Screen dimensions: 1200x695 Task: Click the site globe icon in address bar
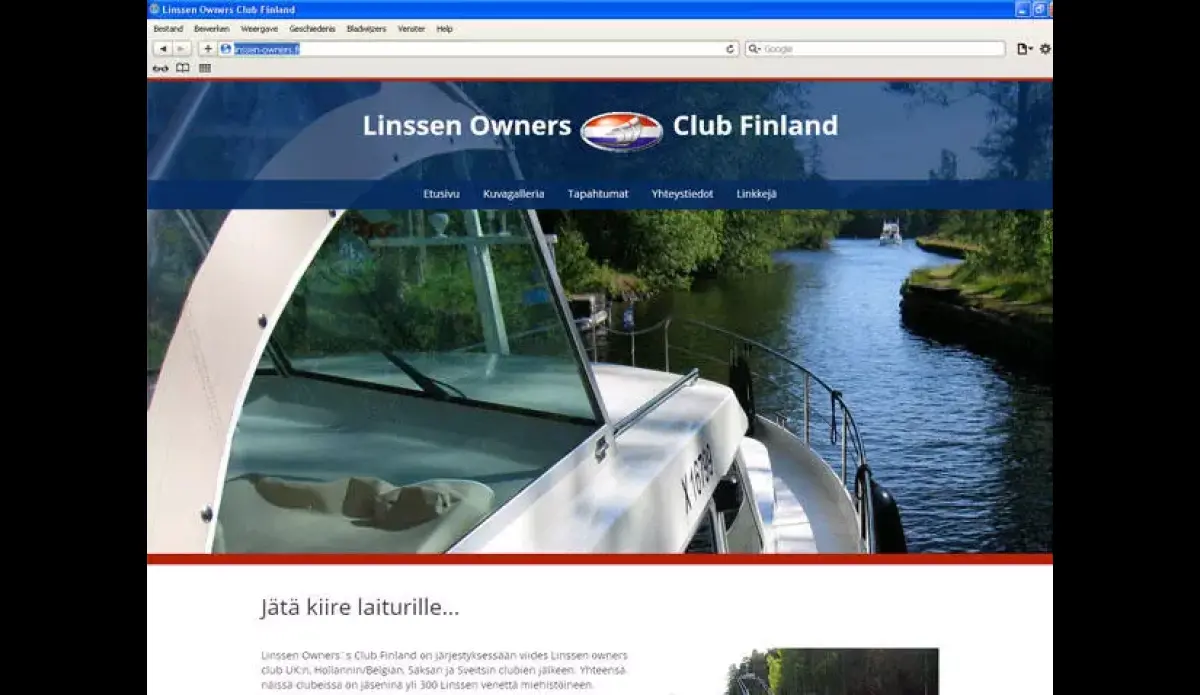[226, 49]
